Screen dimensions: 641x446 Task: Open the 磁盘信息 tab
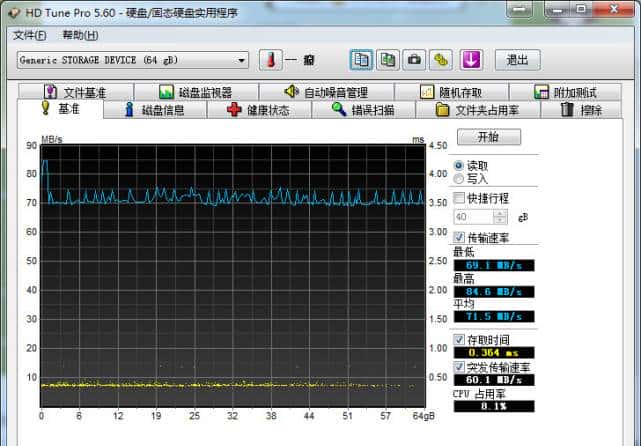pyautogui.click(x=155, y=110)
